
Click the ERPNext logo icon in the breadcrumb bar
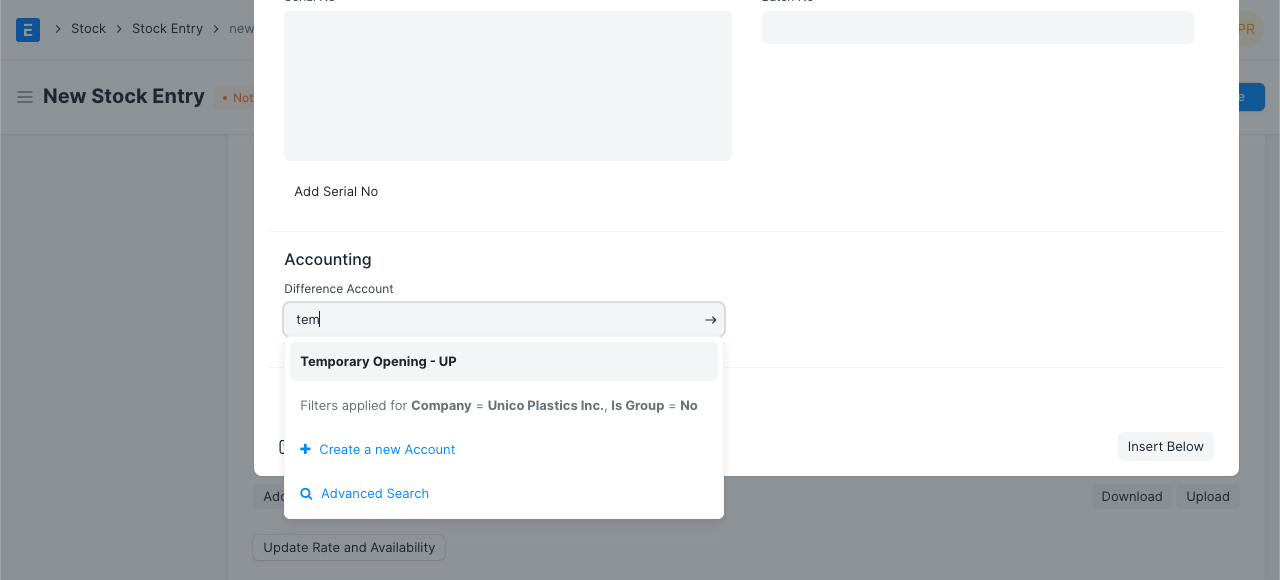(28, 29)
